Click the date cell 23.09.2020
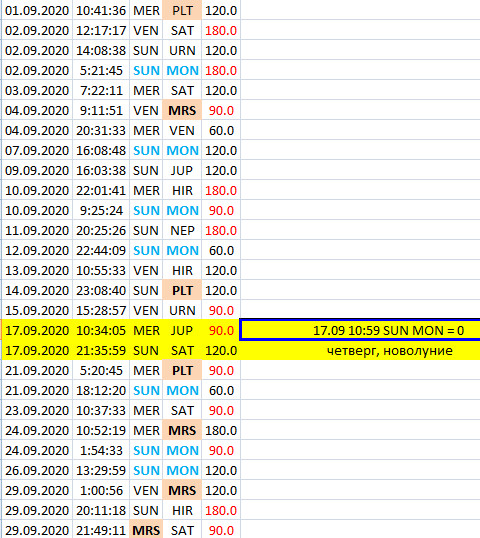 pyautogui.click(x=37, y=410)
